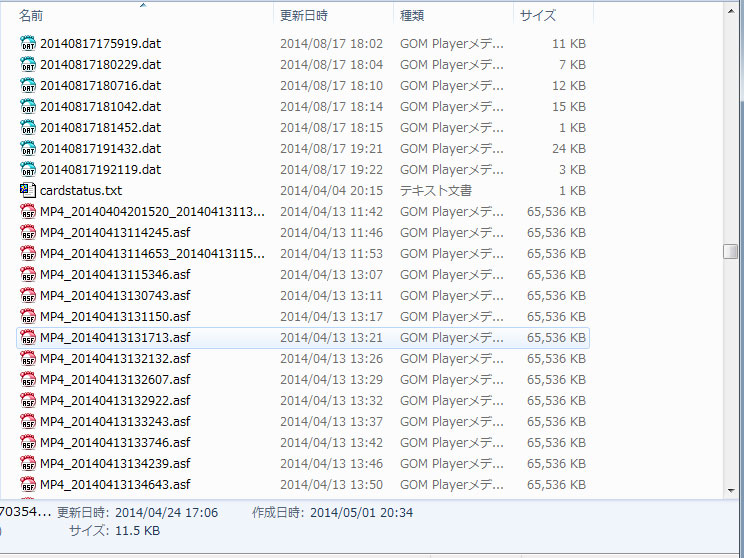Click the date cell 2014/04/04 20:15
The height and width of the screenshot is (558, 744).
tap(331, 190)
